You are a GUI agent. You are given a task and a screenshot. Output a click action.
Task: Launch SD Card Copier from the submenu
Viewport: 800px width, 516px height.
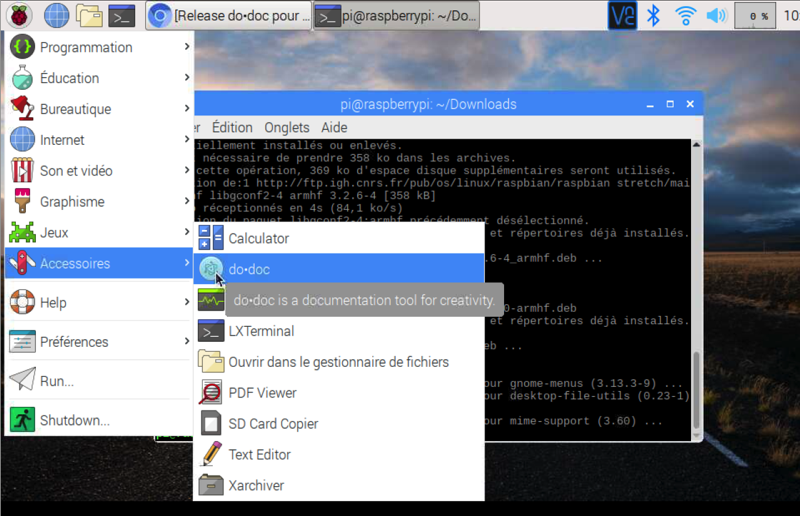click(x=273, y=424)
